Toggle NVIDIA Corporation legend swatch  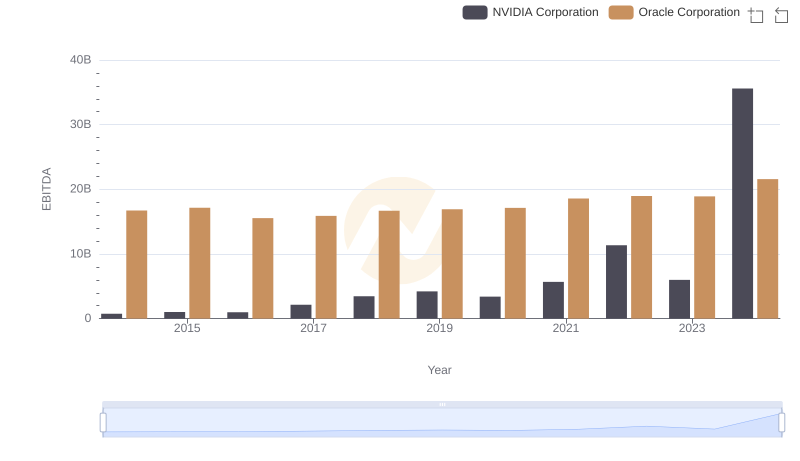coord(474,12)
